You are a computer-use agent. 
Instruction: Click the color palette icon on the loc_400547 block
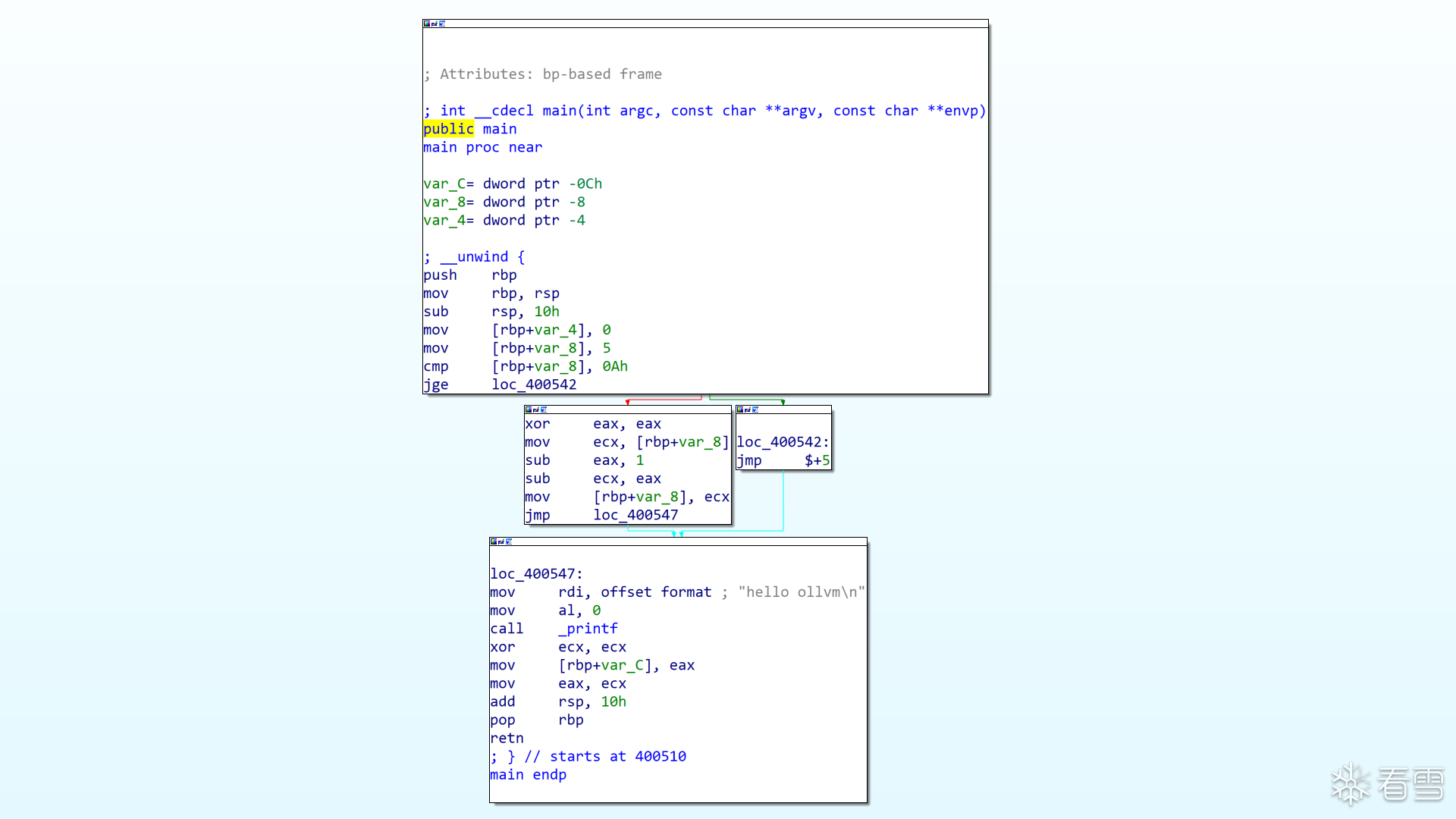[494, 541]
